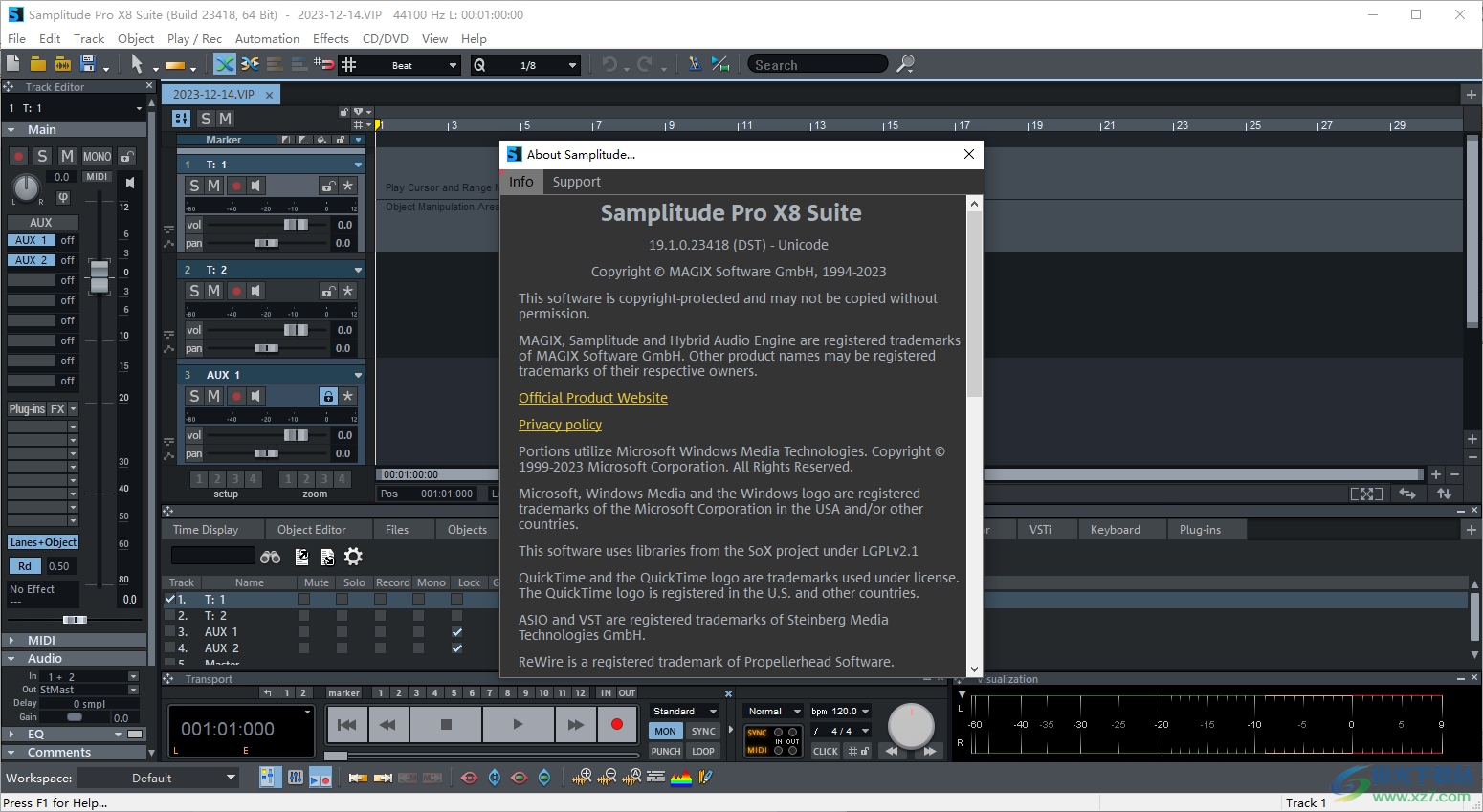Screen dimensions: 1483x812
Task: Open the Effects menu
Action: coord(330,38)
